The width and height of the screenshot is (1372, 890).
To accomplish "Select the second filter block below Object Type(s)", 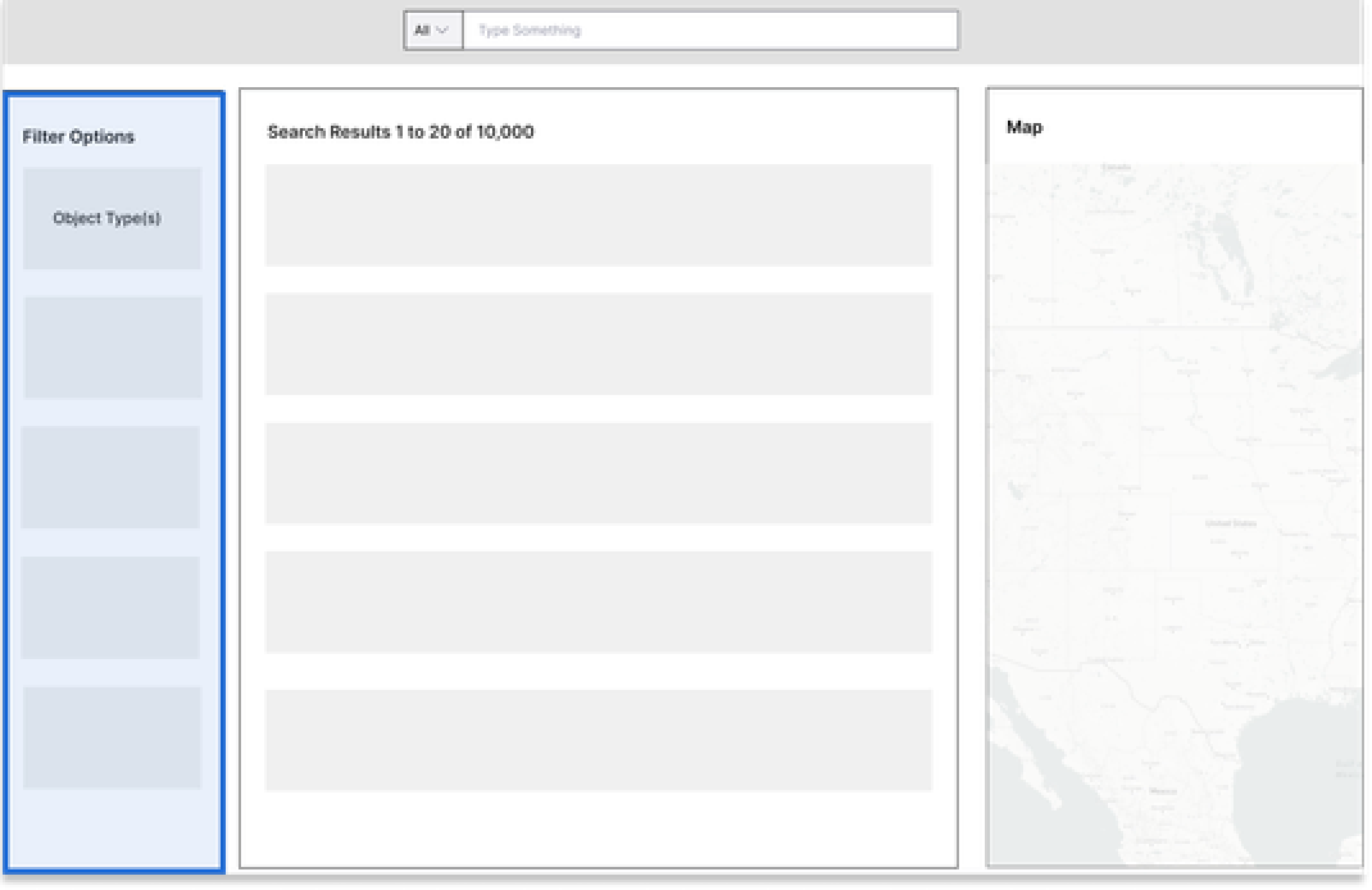I will [x=113, y=348].
